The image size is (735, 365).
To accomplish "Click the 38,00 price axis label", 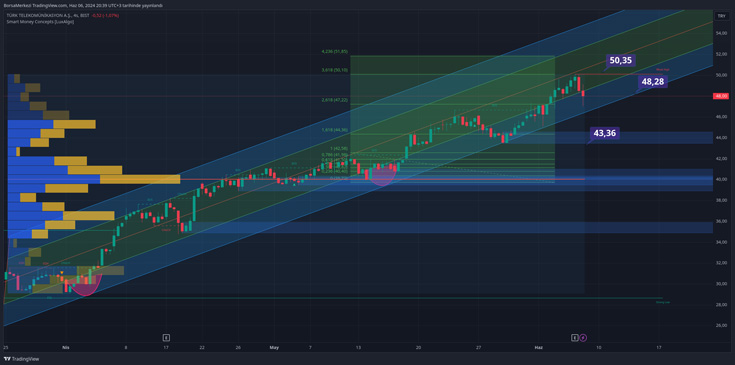I will (720, 200).
